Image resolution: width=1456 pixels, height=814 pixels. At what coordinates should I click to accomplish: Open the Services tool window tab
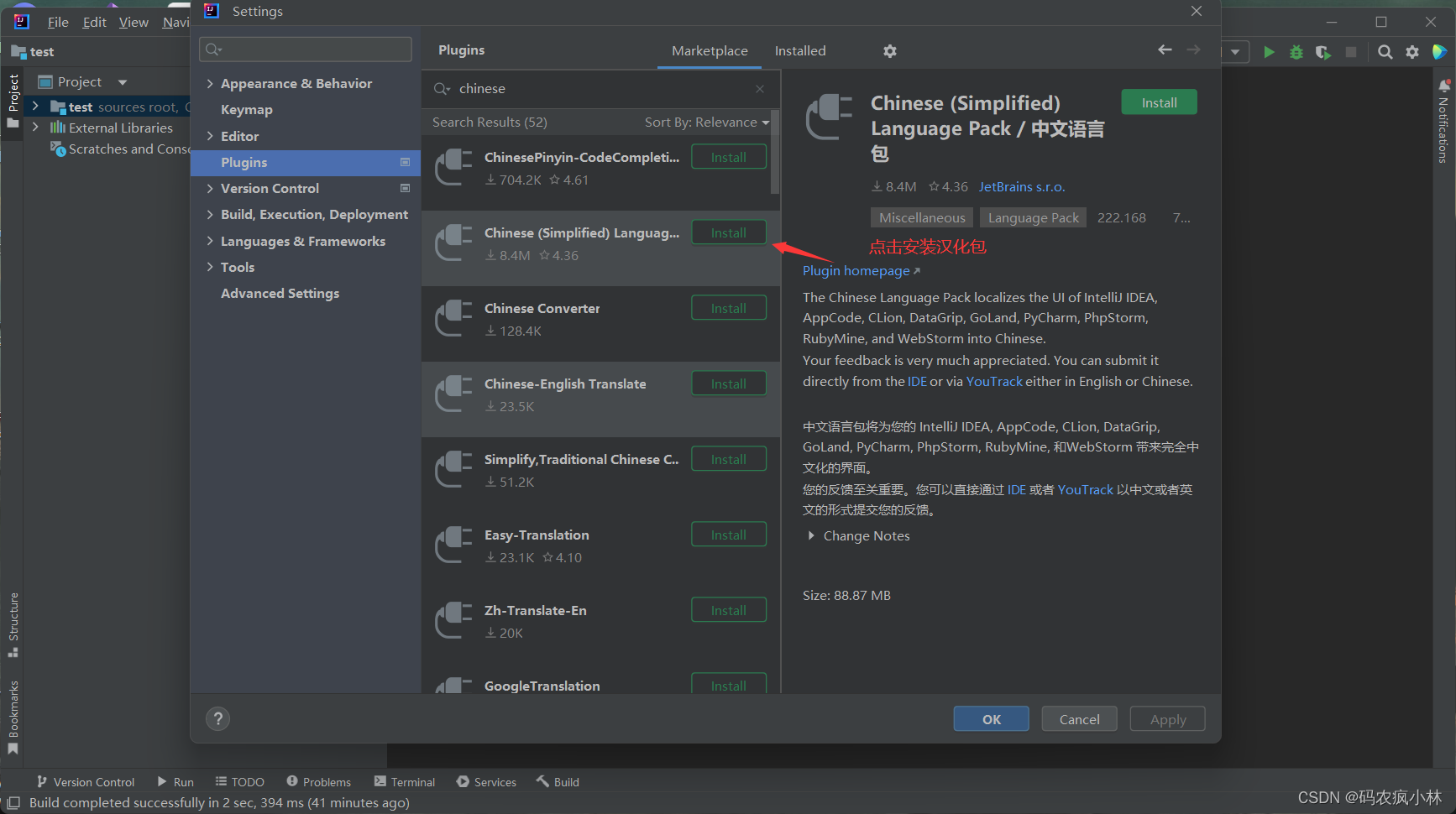(x=487, y=782)
